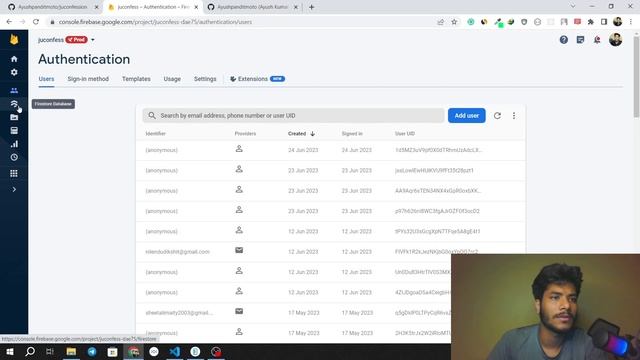This screenshot has width=640, height=360.
Task: Switch to first GitHub juconfession tab
Action: (53, 7)
